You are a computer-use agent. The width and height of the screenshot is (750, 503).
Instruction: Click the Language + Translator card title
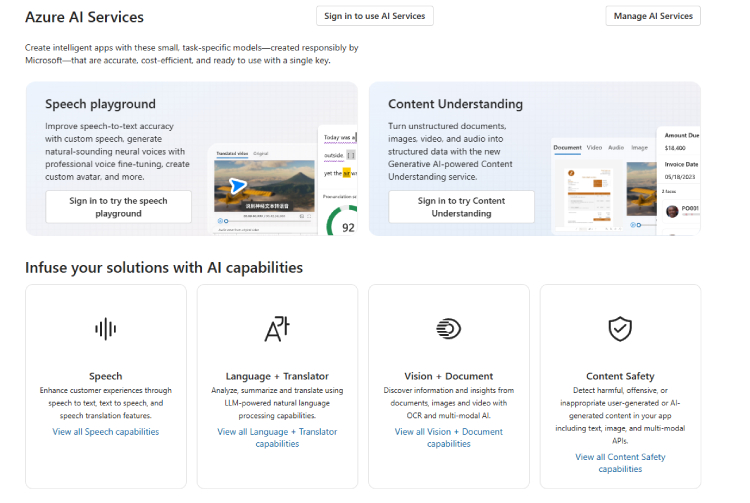pyautogui.click(x=277, y=376)
